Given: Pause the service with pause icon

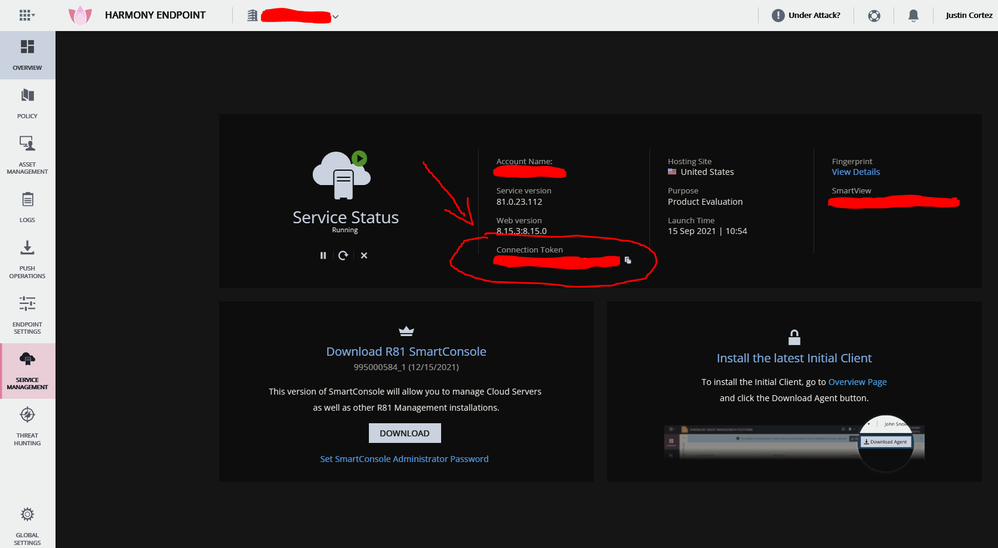Looking at the screenshot, I should tap(323, 255).
